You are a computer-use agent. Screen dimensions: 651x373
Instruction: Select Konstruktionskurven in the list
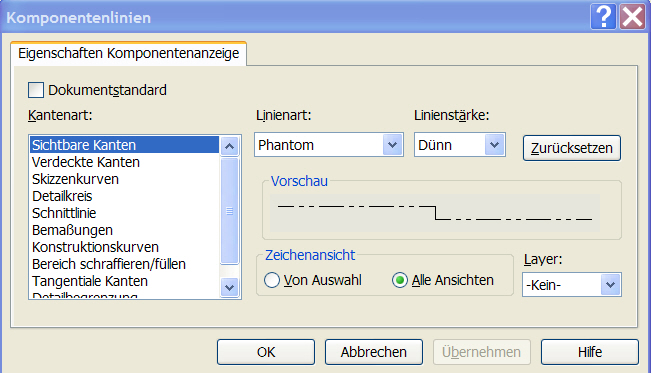point(124,247)
